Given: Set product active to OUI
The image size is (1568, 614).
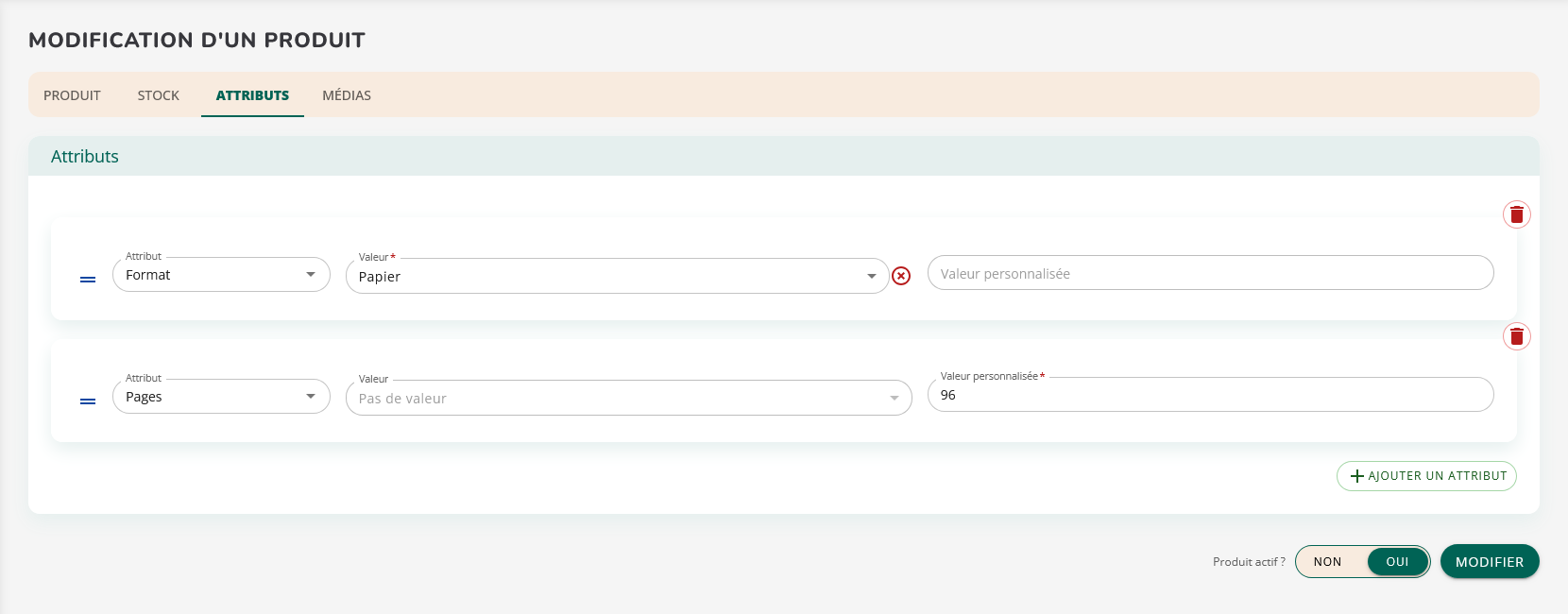Looking at the screenshot, I should point(1397,562).
